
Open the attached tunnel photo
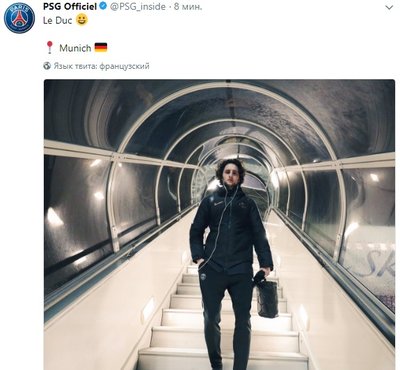pyautogui.click(x=219, y=224)
